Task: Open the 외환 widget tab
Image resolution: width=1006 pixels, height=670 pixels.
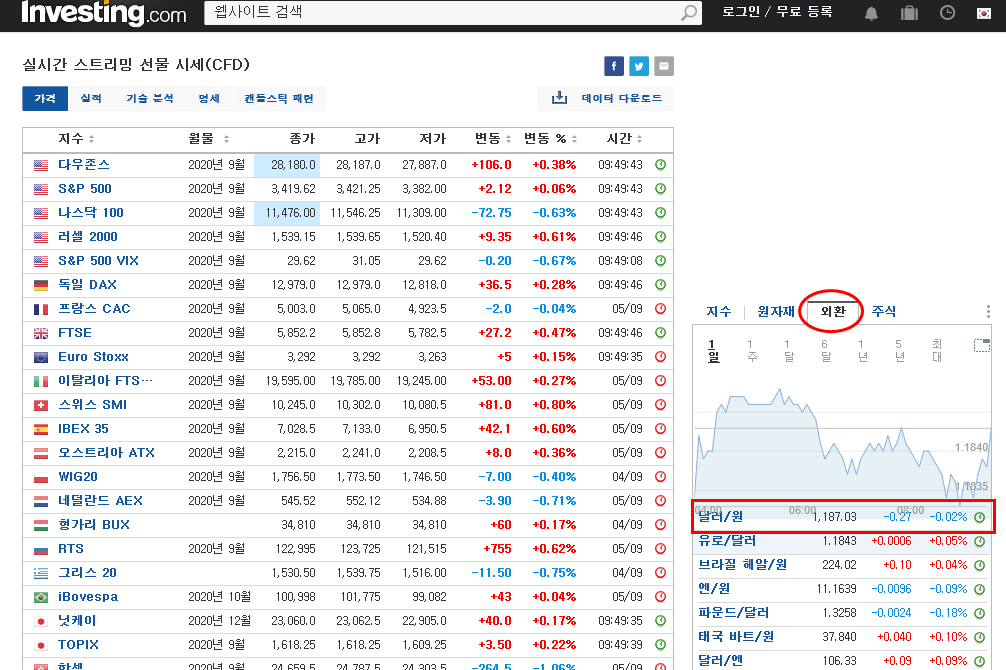Action: coord(833,311)
